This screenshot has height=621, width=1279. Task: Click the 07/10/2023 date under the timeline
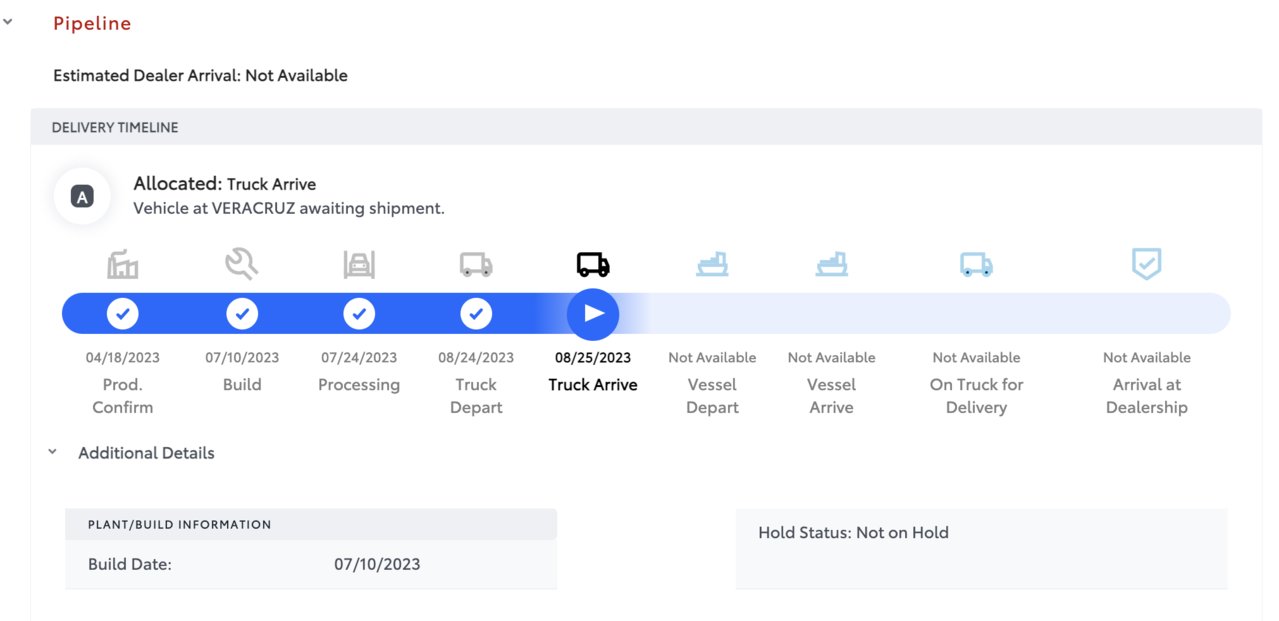coord(242,358)
